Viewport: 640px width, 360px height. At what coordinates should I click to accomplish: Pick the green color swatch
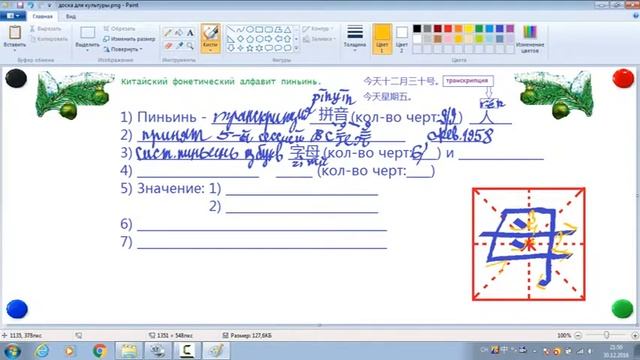(479, 29)
